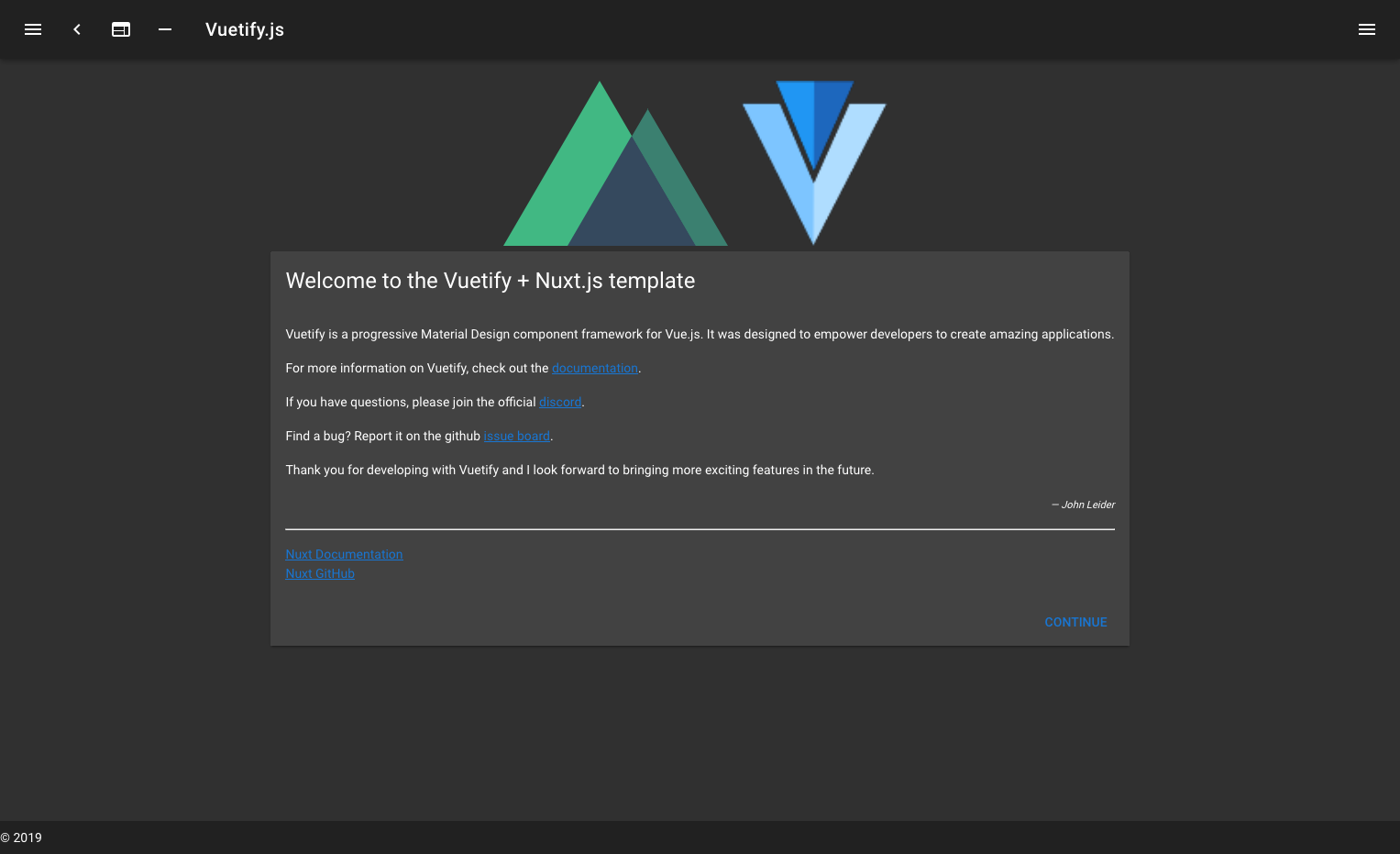
Task: Click the minus icon for fixed drawer
Action: click(165, 29)
